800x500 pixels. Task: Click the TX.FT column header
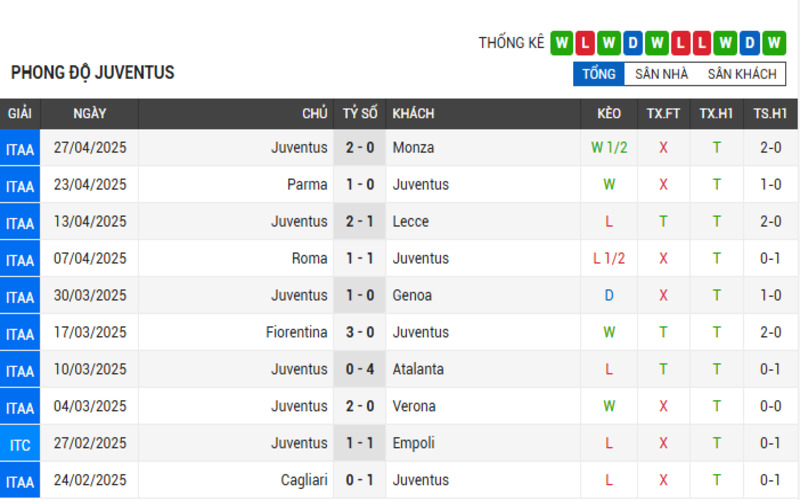(x=663, y=113)
